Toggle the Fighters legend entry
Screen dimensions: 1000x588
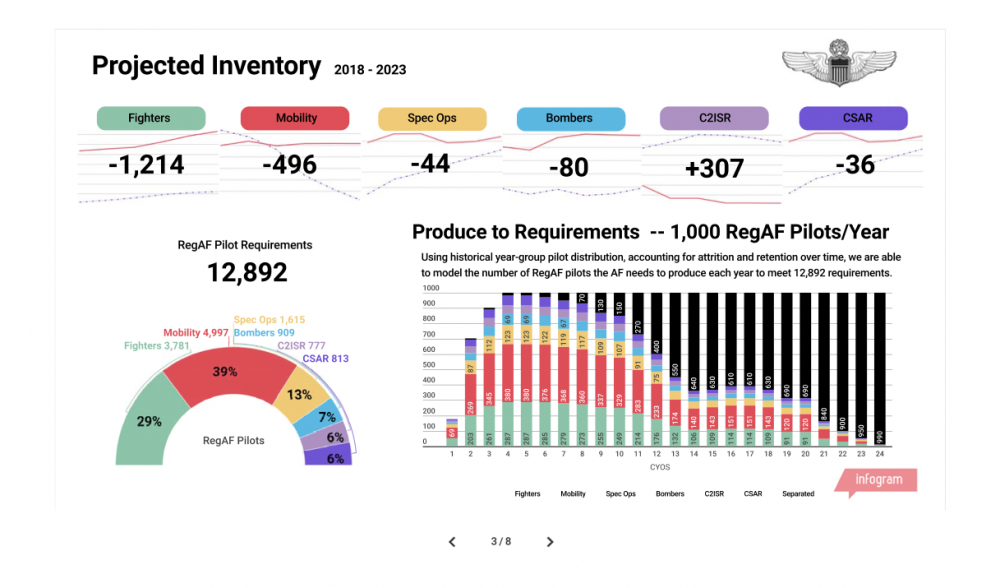pos(527,494)
